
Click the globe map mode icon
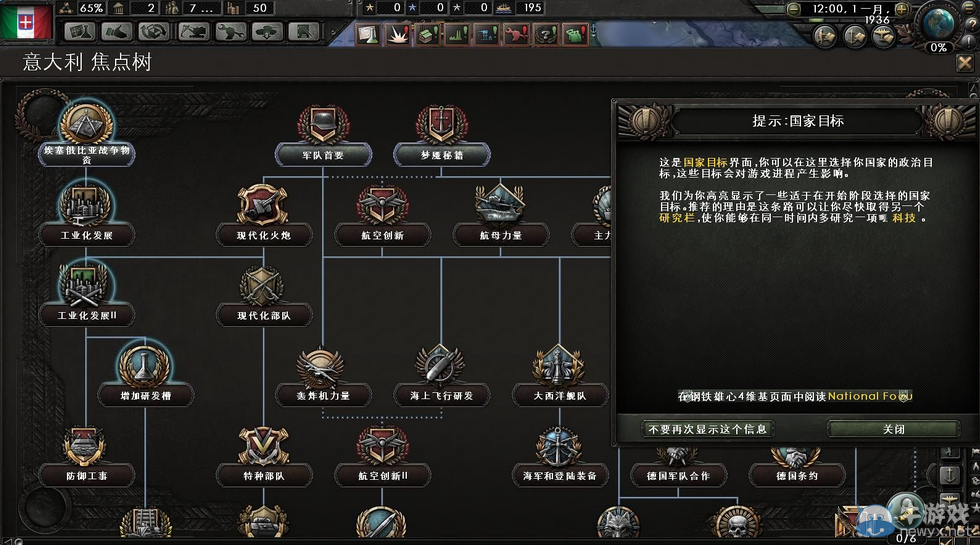point(938,22)
